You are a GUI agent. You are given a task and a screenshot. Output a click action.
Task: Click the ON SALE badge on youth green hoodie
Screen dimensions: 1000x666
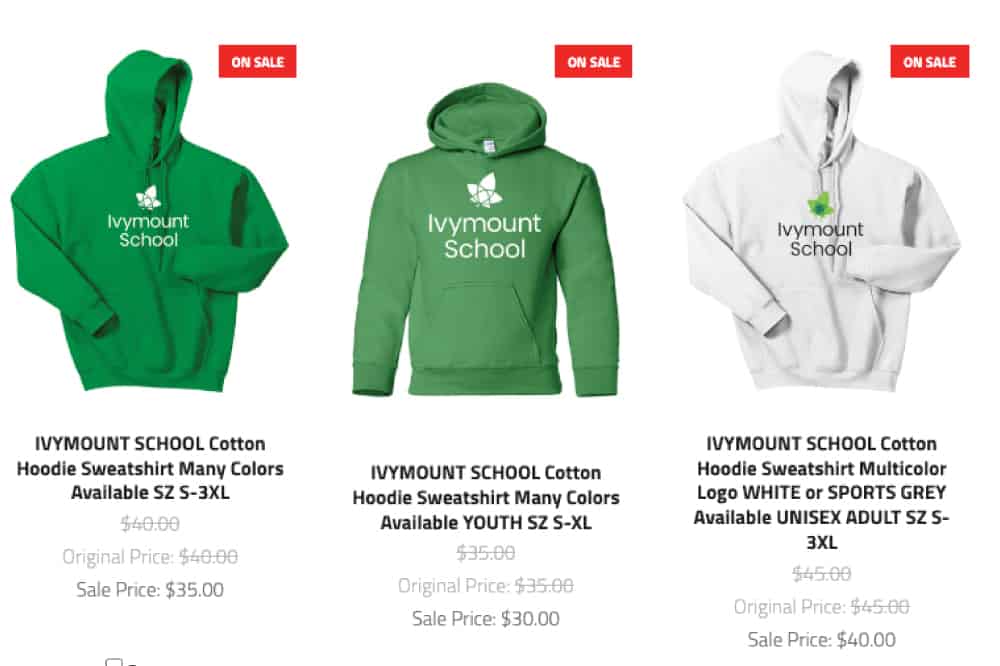[593, 61]
